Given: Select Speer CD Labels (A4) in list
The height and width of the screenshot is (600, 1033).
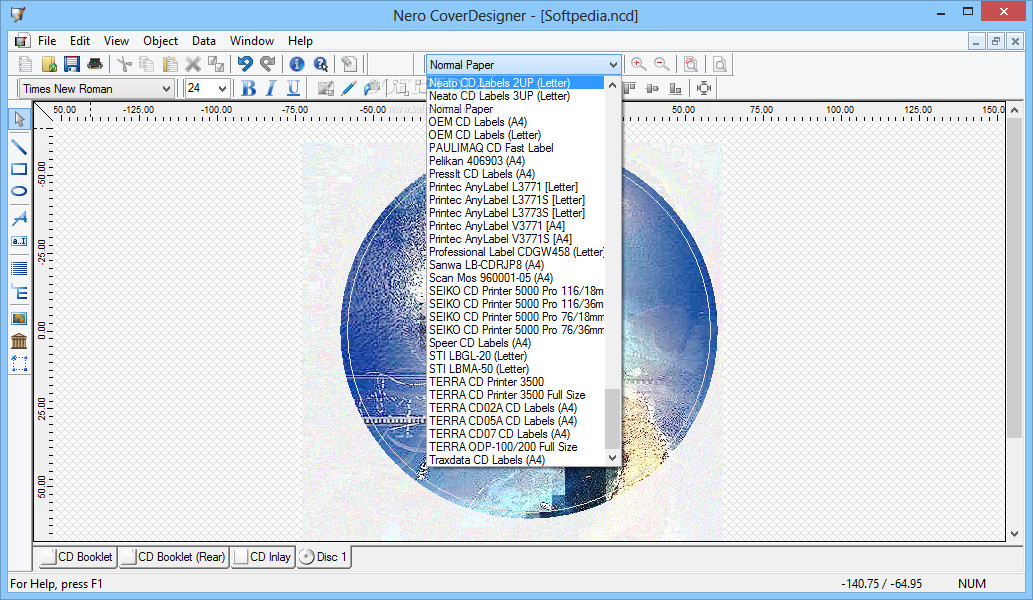Looking at the screenshot, I should 515,343.
